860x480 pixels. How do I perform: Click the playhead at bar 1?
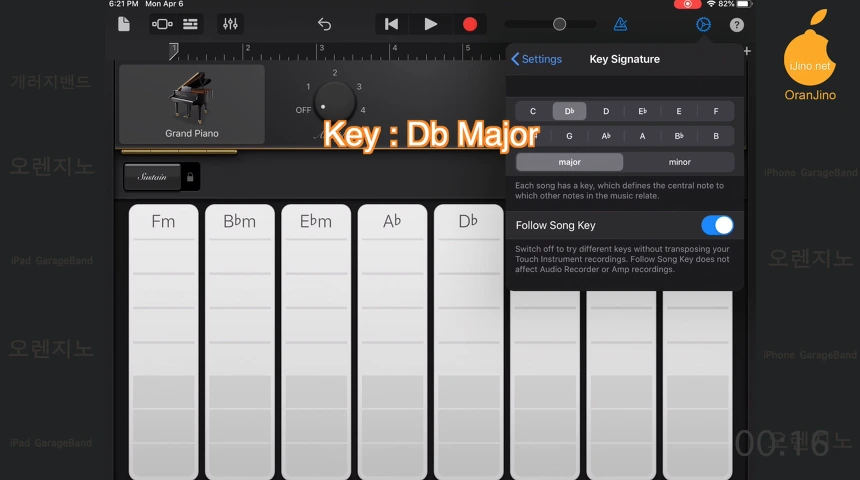173,50
